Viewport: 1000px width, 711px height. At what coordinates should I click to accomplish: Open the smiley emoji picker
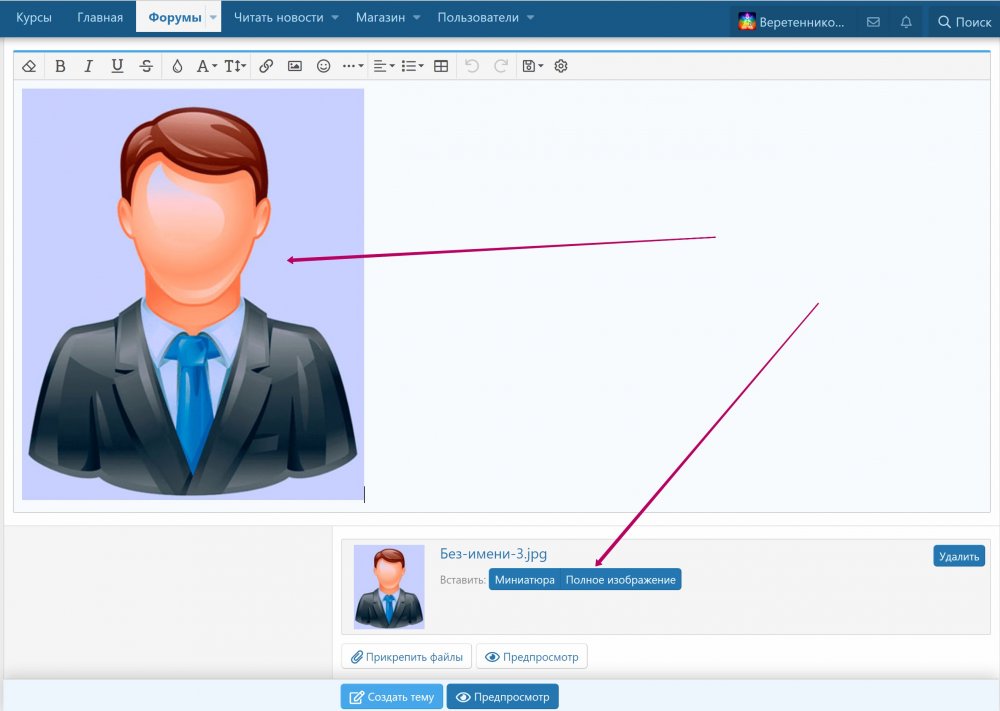coord(323,66)
